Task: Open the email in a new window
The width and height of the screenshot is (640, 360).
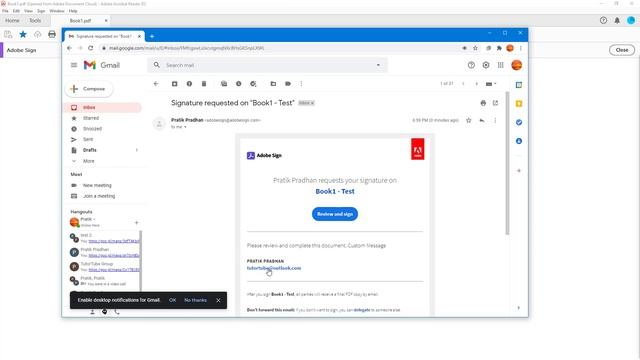Action: [x=496, y=103]
